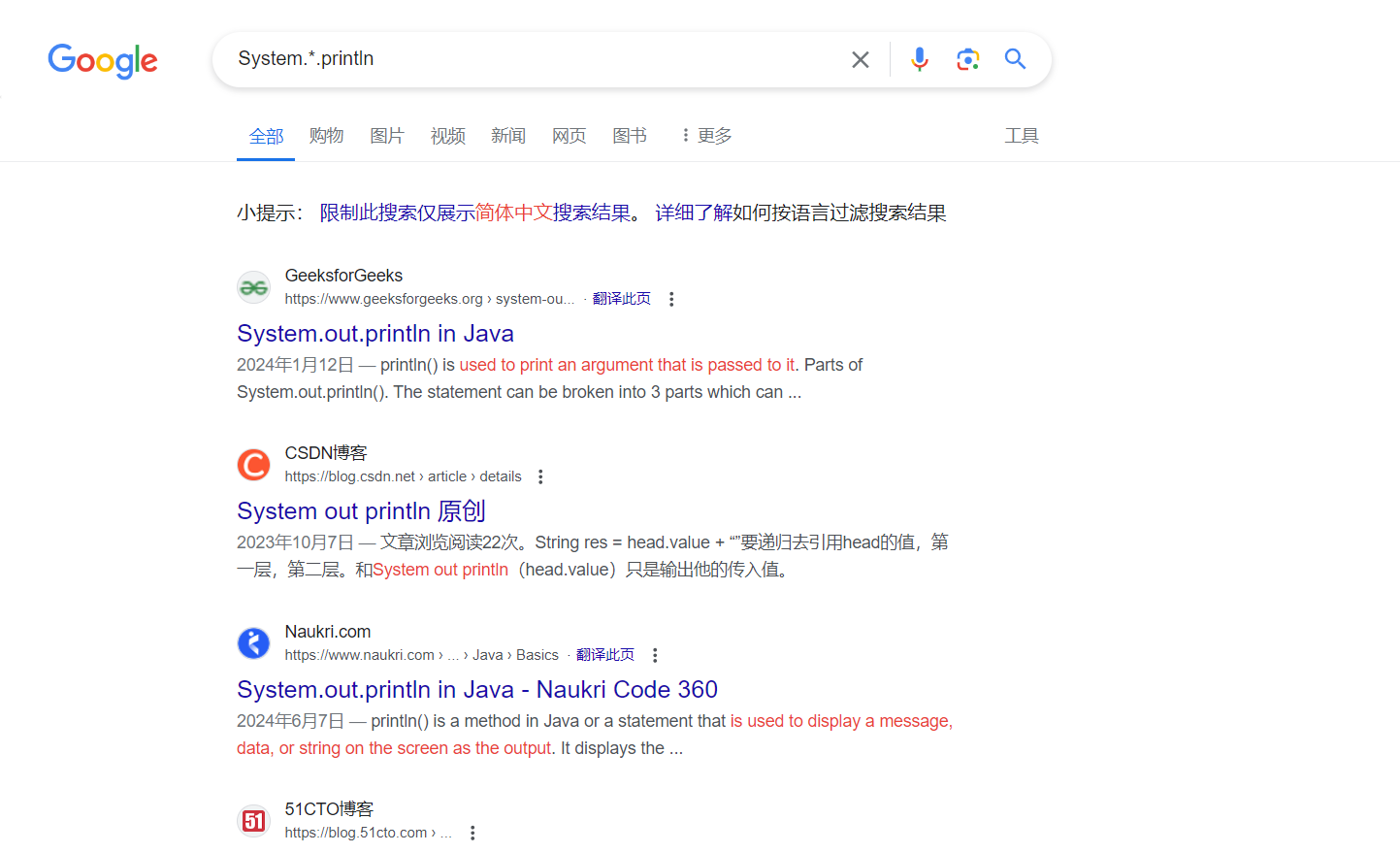Click 翻译此页 for the GeeksforGeeks result
Viewport: 1400px width, 853px height.
(x=622, y=299)
